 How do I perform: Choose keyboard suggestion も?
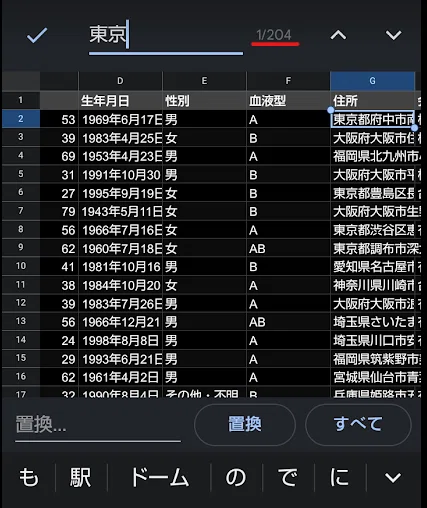pyautogui.click(x=29, y=477)
